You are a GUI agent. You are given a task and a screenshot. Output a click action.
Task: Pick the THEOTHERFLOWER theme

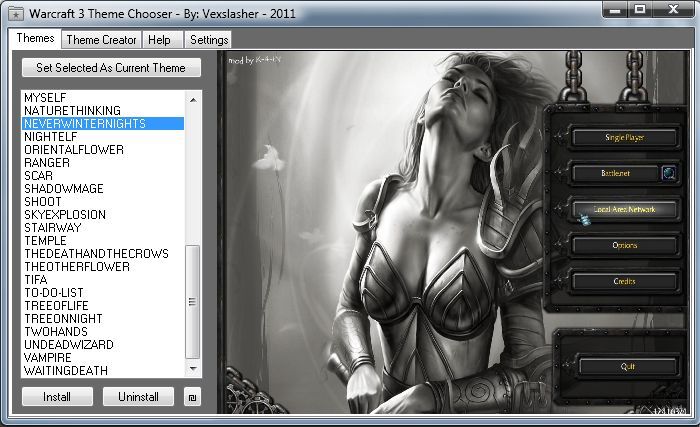click(x=103, y=267)
